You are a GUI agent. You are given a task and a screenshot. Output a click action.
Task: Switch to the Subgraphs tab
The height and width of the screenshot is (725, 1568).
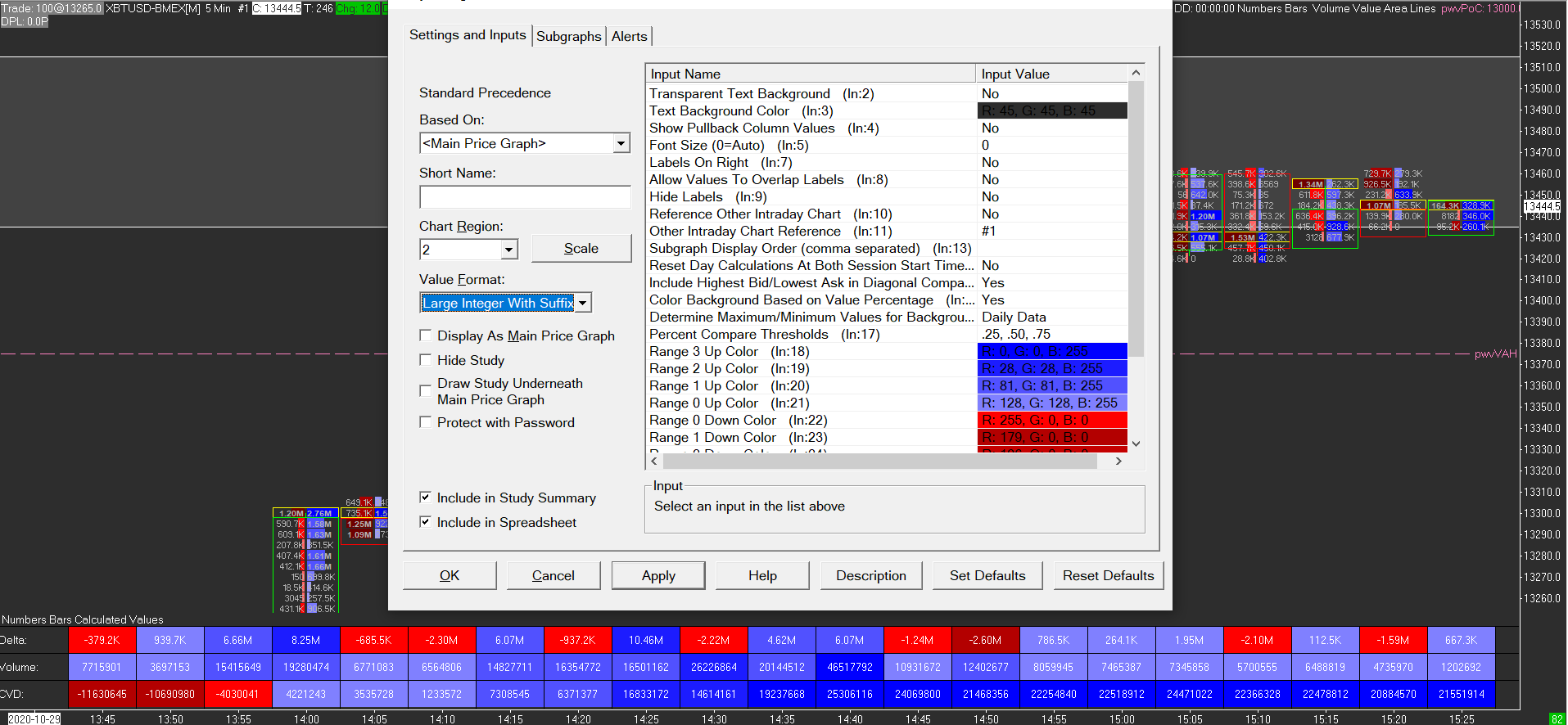pos(568,36)
